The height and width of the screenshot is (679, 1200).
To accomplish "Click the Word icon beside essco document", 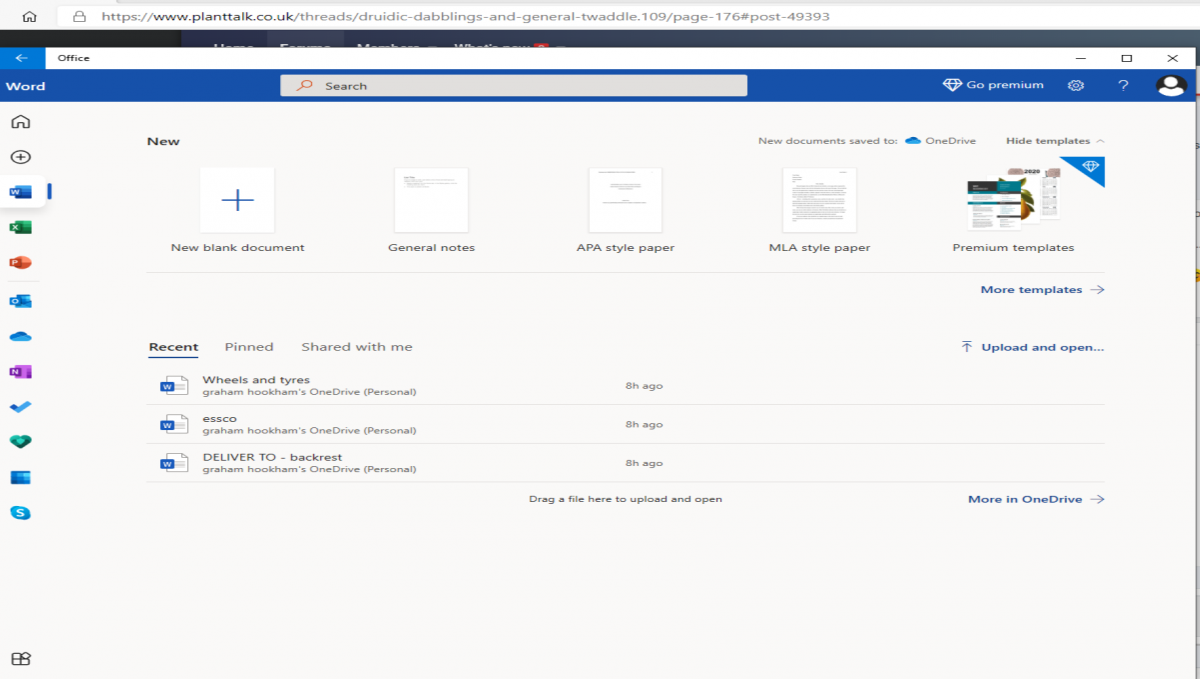I will pos(173,424).
